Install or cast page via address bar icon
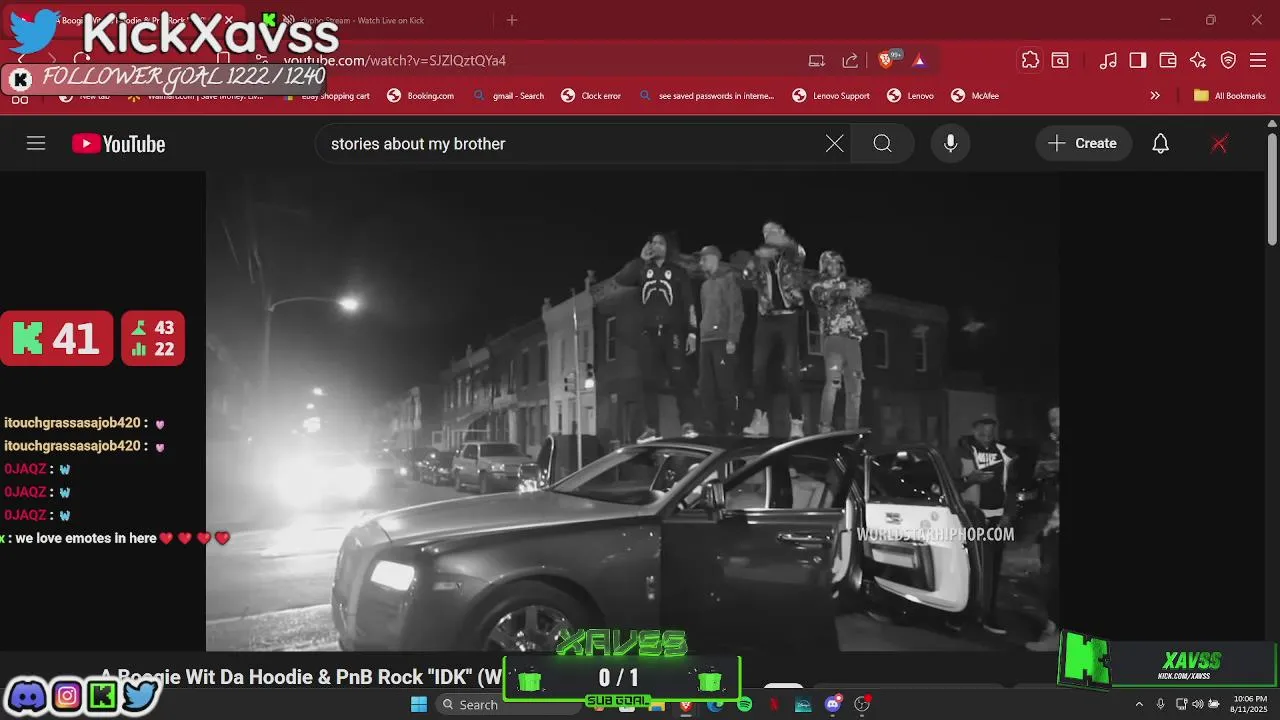Screen dimensions: 1280x720 tap(817, 60)
